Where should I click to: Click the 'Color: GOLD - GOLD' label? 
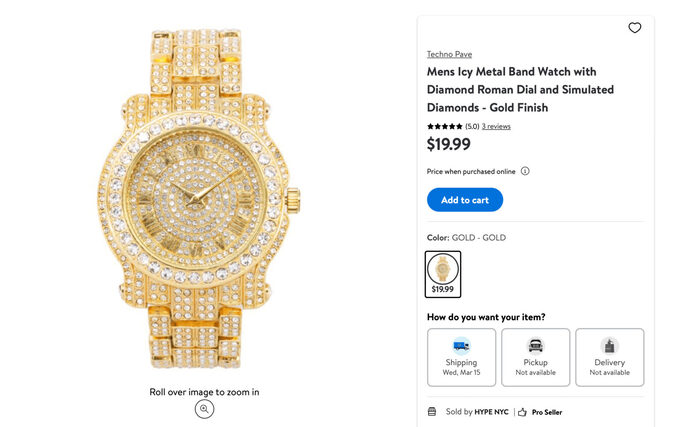point(466,238)
